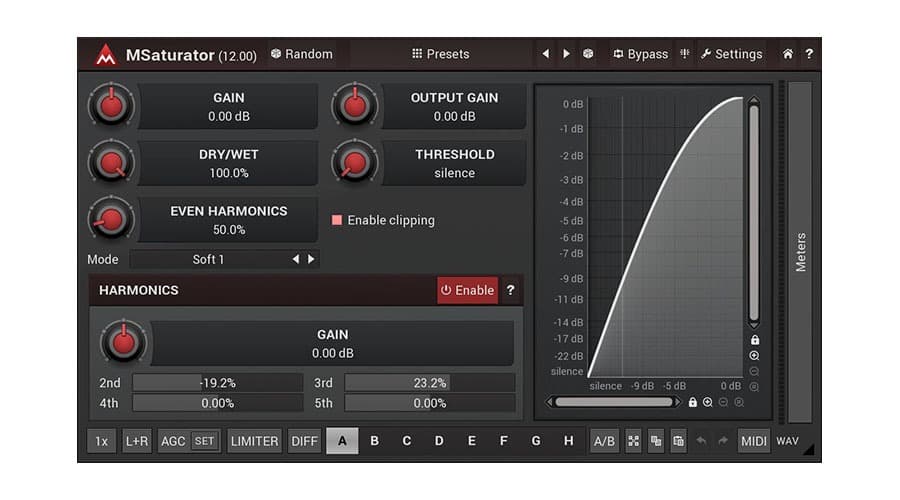Click the copy preset icon
This screenshot has width=900, height=500.
[655, 441]
